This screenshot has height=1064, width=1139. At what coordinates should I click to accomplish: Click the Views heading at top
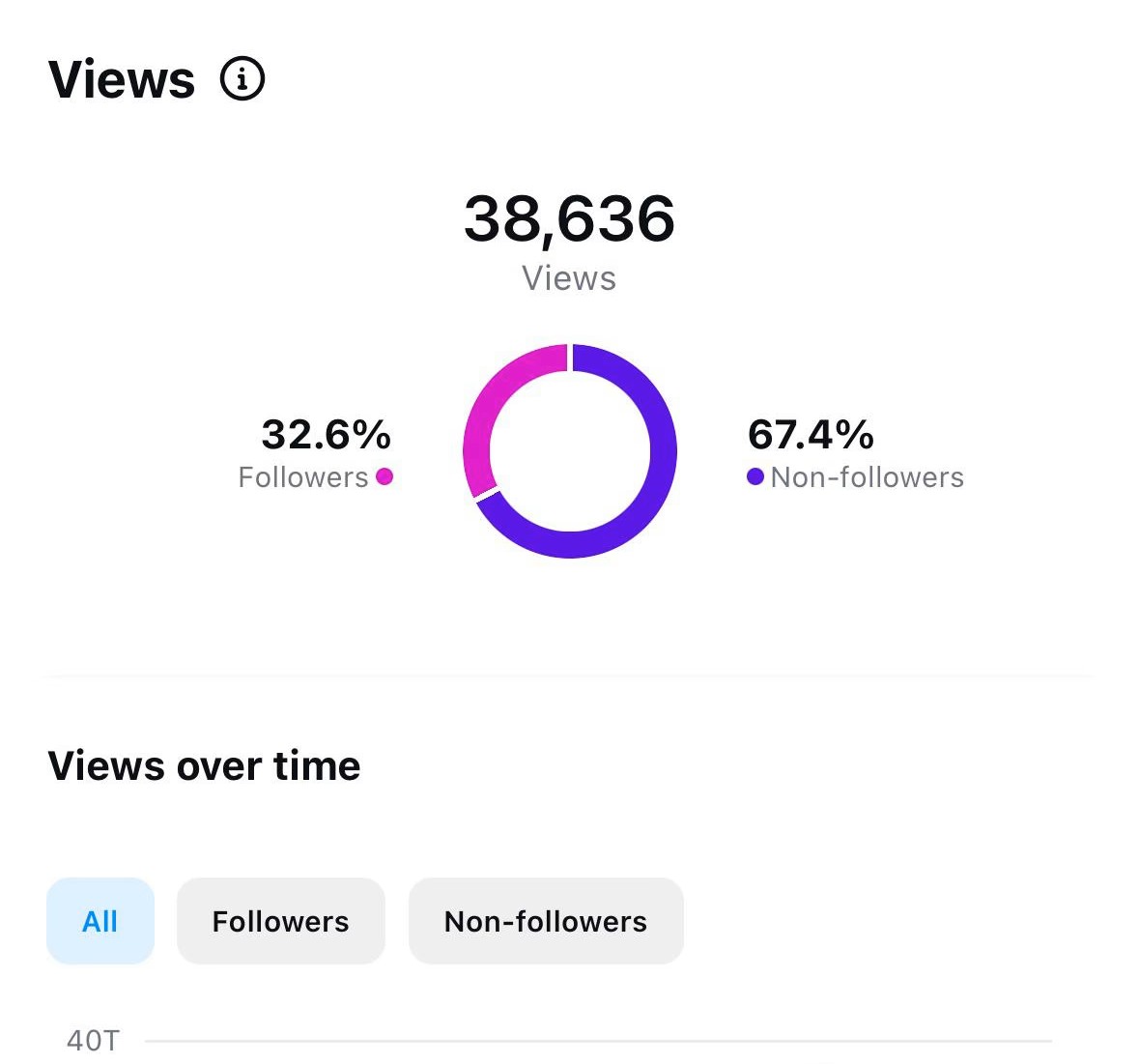click(122, 79)
